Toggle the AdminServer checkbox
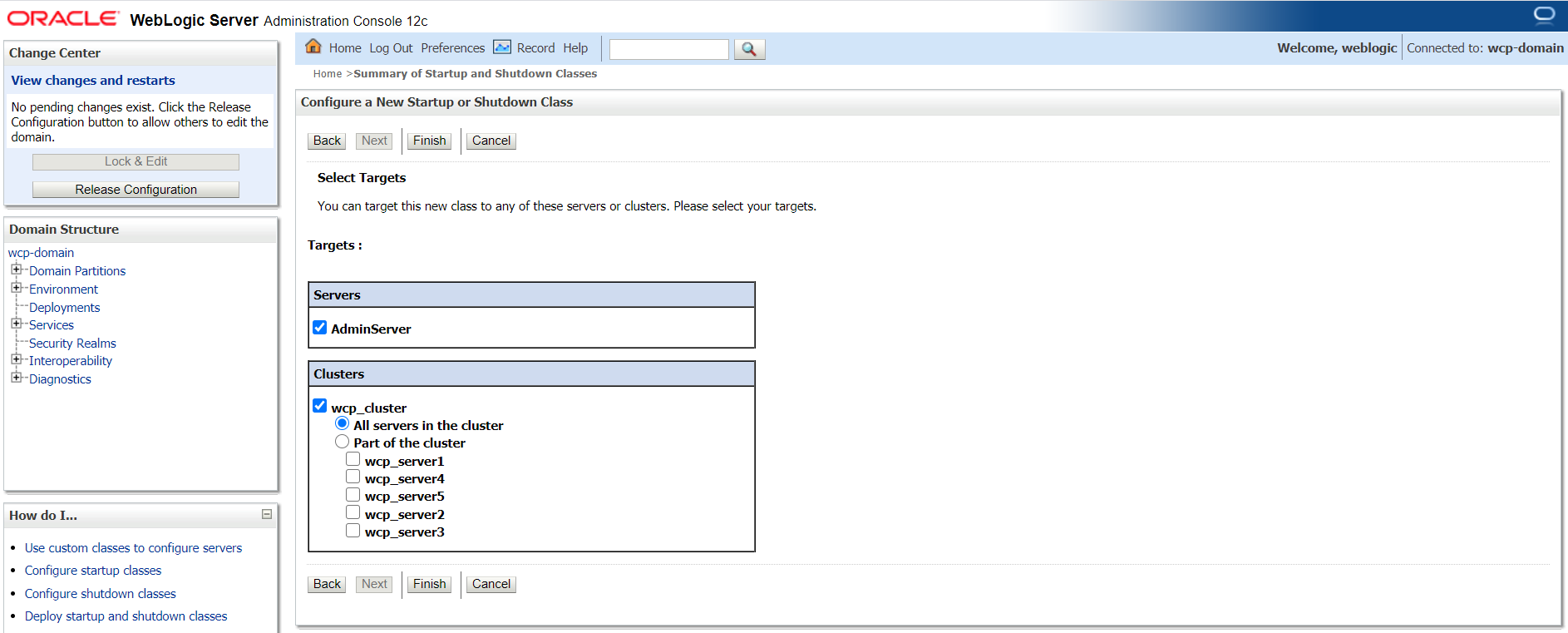This screenshot has width=1568, height=633. coord(320,327)
